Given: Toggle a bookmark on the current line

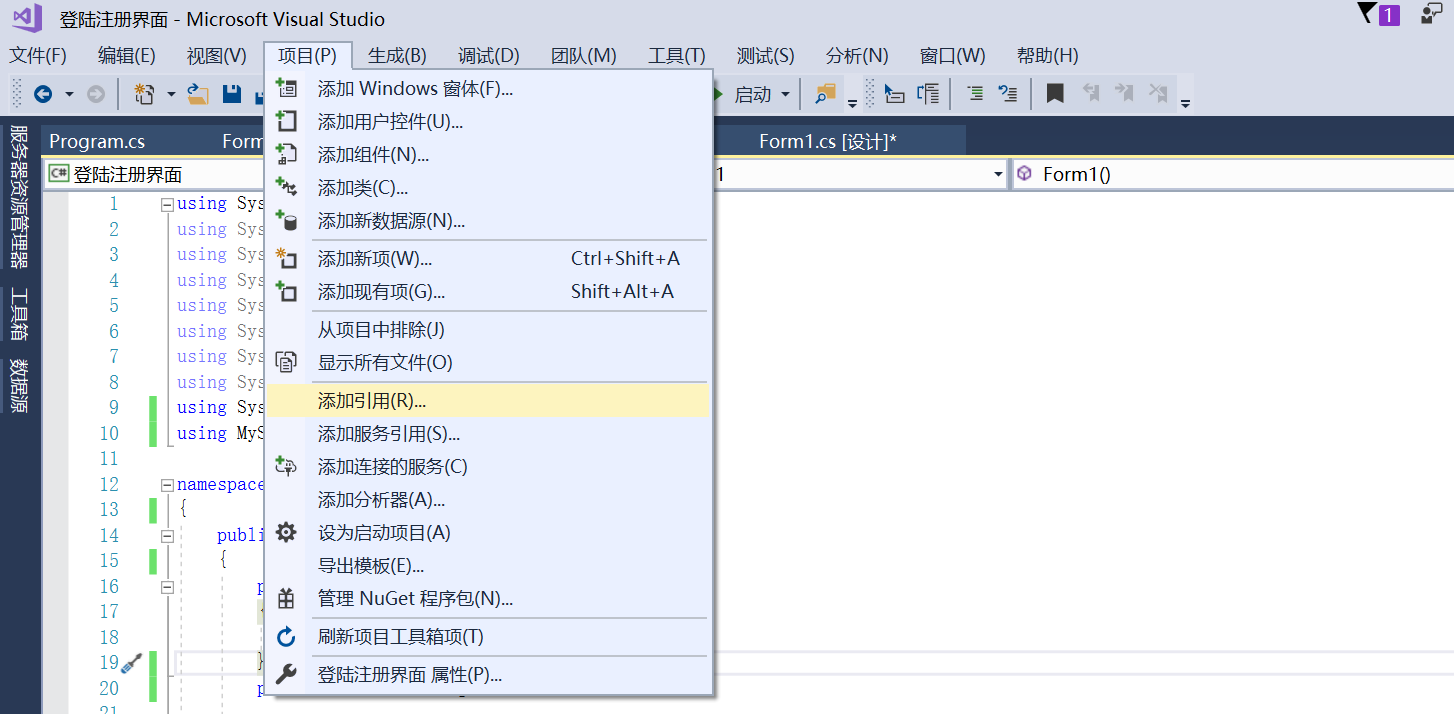Looking at the screenshot, I should (1053, 93).
